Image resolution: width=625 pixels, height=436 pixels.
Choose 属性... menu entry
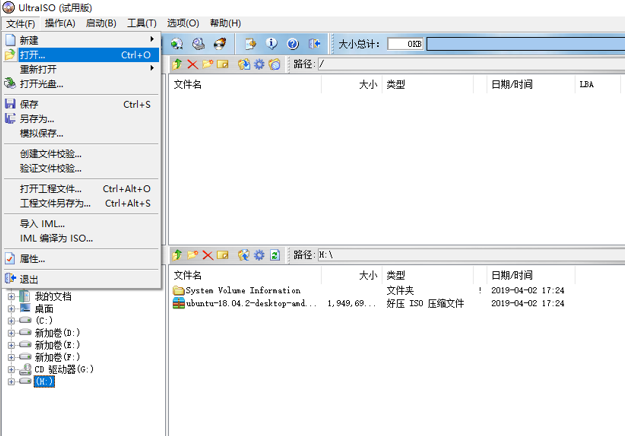(x=82, y=259)
